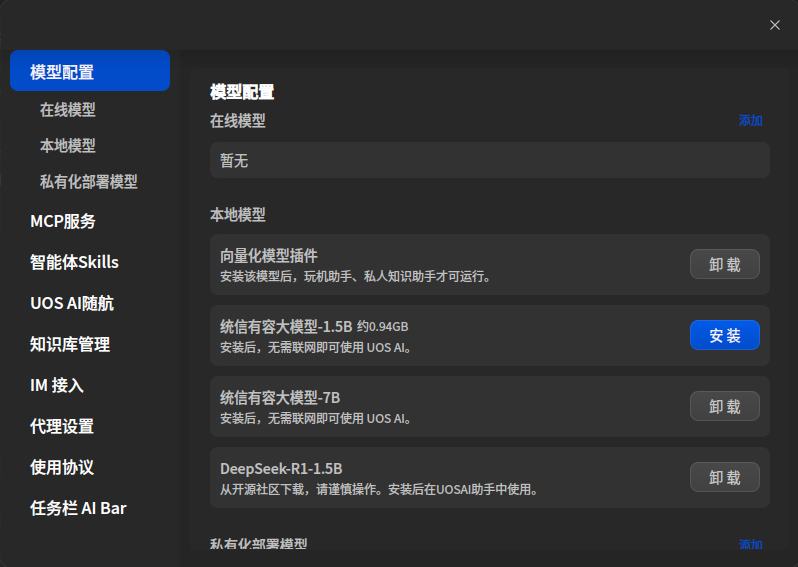The image size is (798, 567).
Task: Open 智能体Skills settings page
Action: coord(74,262)
